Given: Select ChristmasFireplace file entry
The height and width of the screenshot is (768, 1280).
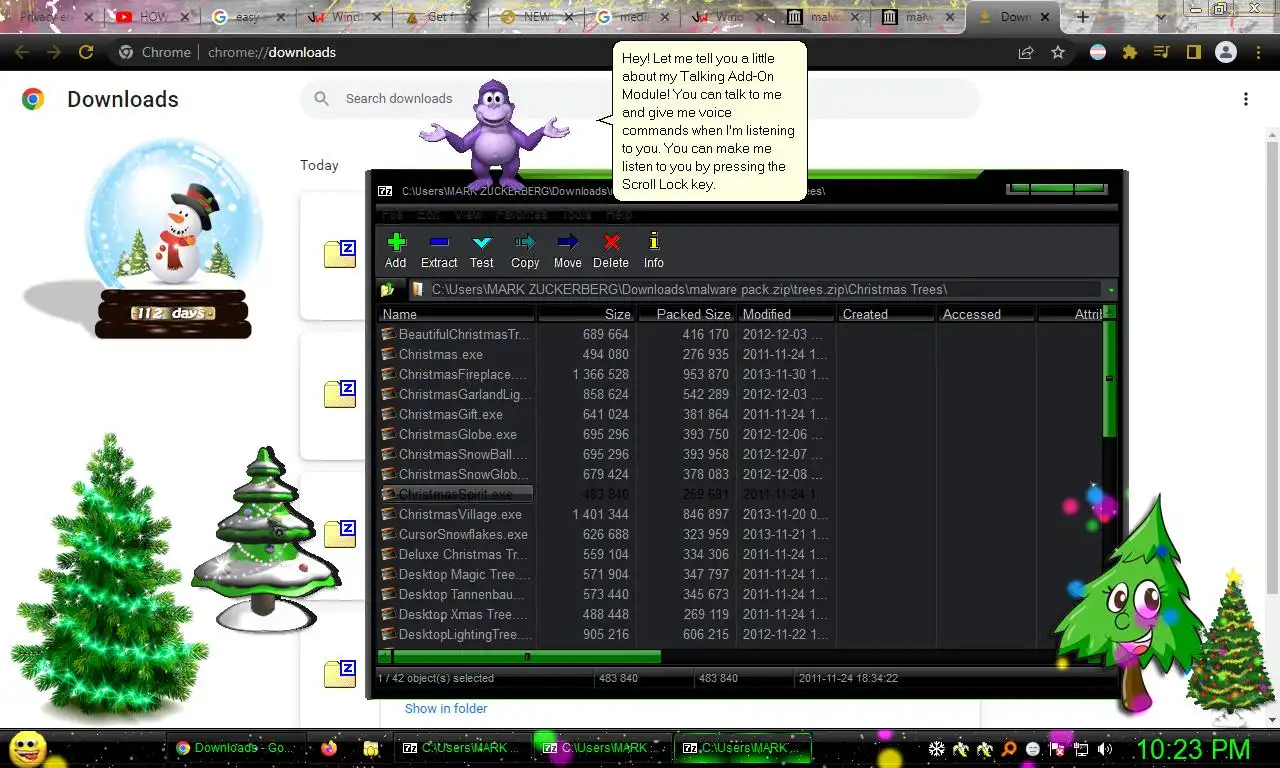Looking at the screenshot, I should click(x=456, y=374).
